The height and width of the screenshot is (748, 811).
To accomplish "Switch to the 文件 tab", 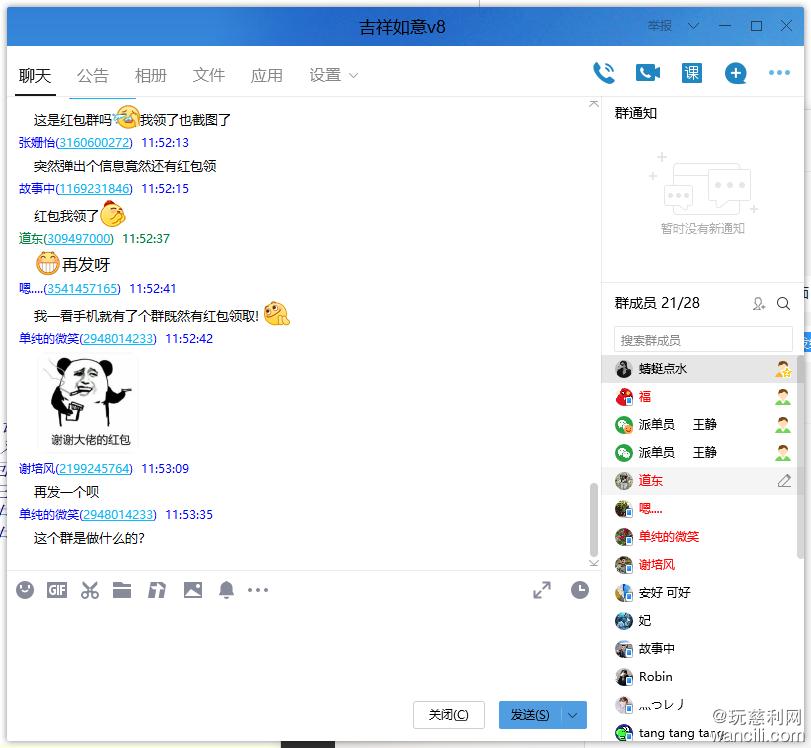I will click(208, 74).
